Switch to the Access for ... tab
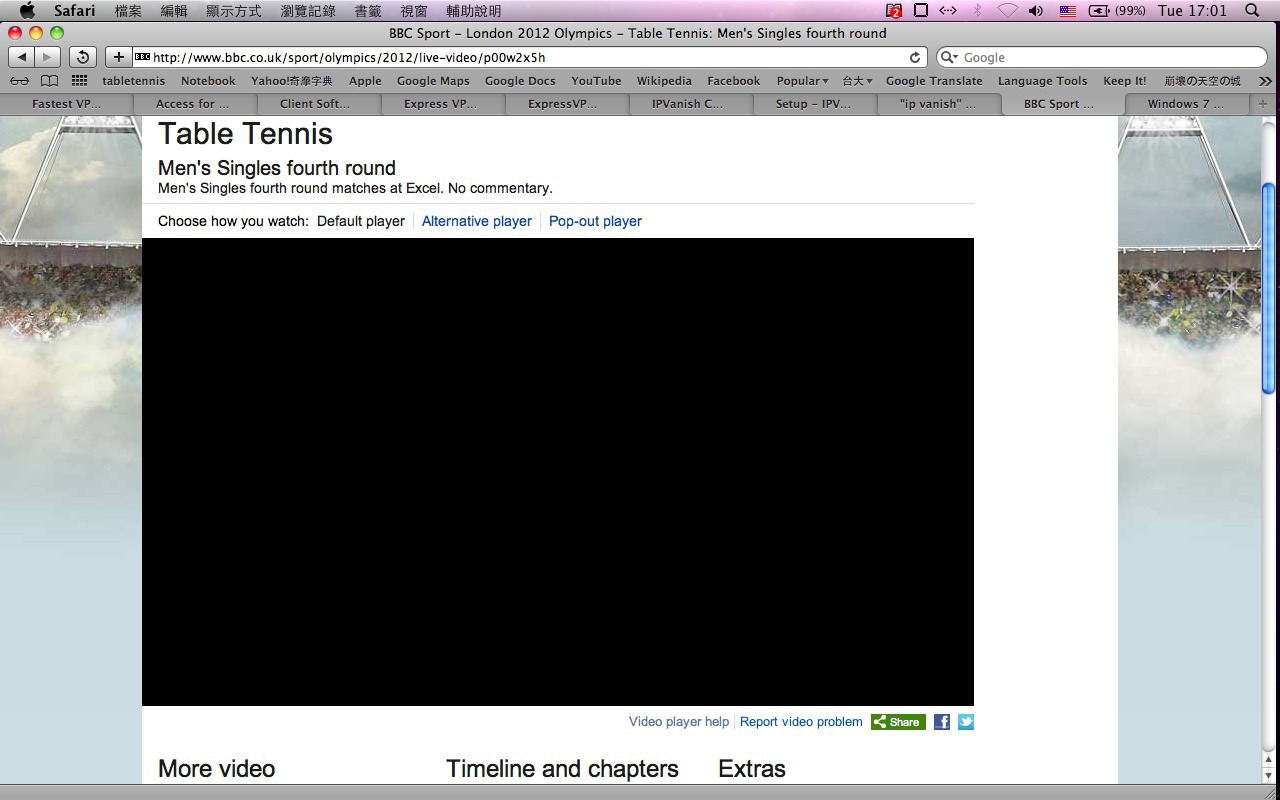 pyautogui.click(x=192, y=103)
